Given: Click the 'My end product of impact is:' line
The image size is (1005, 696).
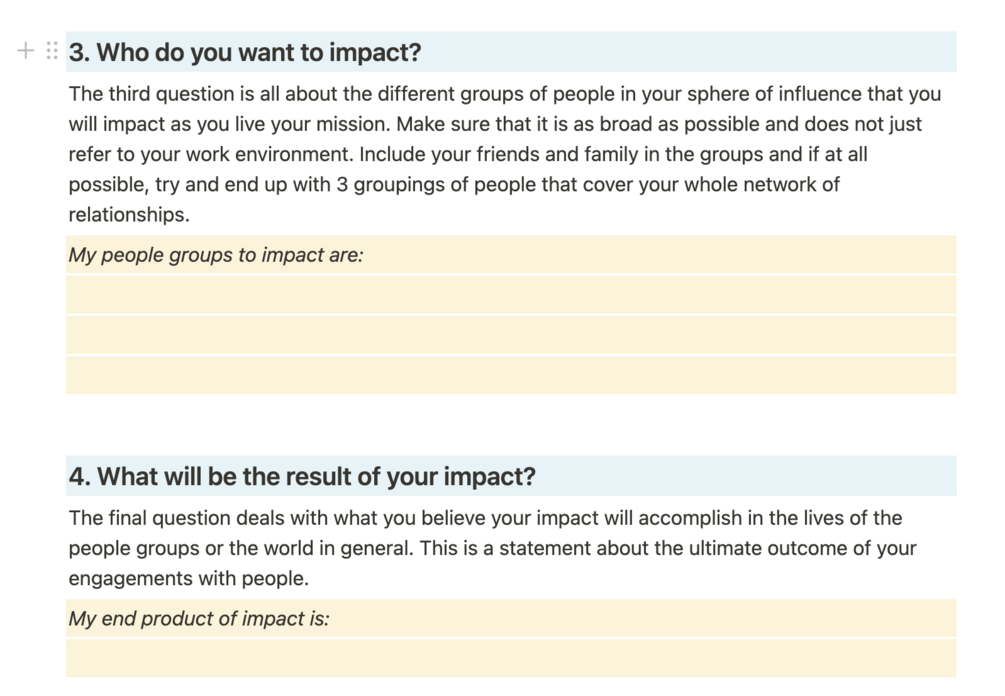Looking at the screenshot, I should click(511, 618).
